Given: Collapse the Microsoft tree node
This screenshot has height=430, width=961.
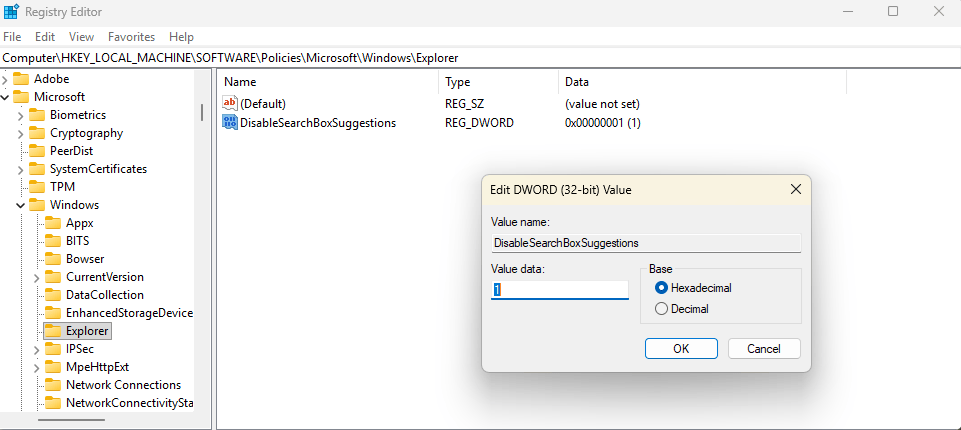Looking at the screenshot, I should pos(6,97).
